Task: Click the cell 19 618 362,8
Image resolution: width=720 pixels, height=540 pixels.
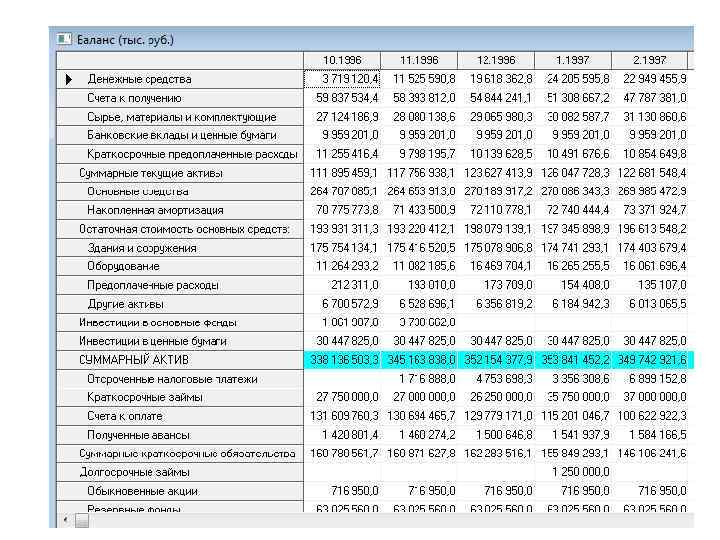Action: click(x=496, y=79)
